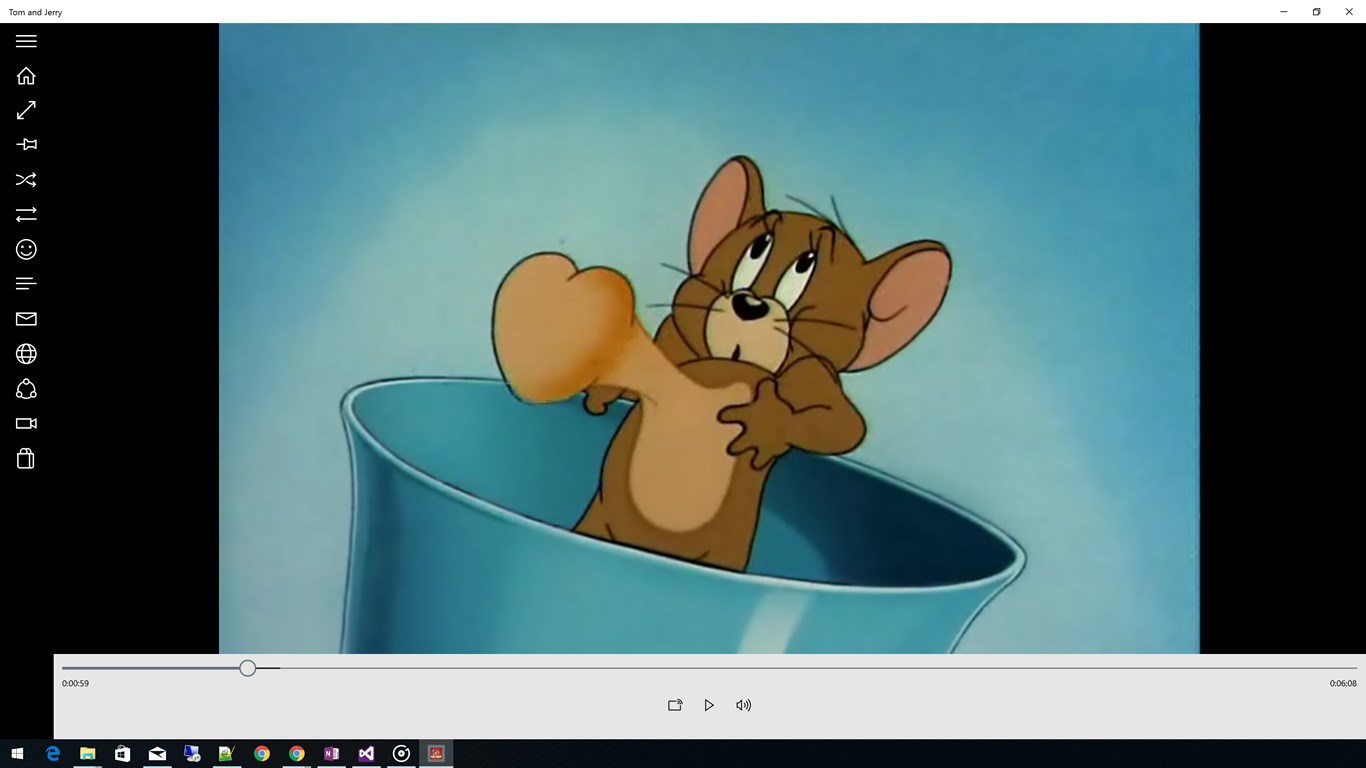
Task: Open the video camera icon
Action: [26, 424]
